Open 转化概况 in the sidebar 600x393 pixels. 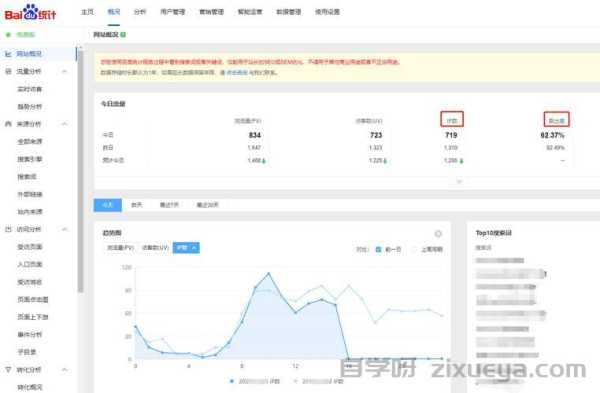(30, 387)
